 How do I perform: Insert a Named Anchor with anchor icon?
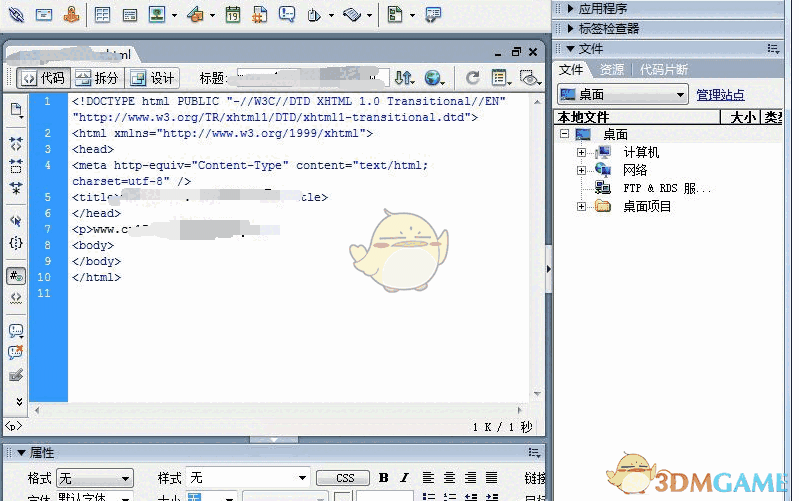[71, 14]
